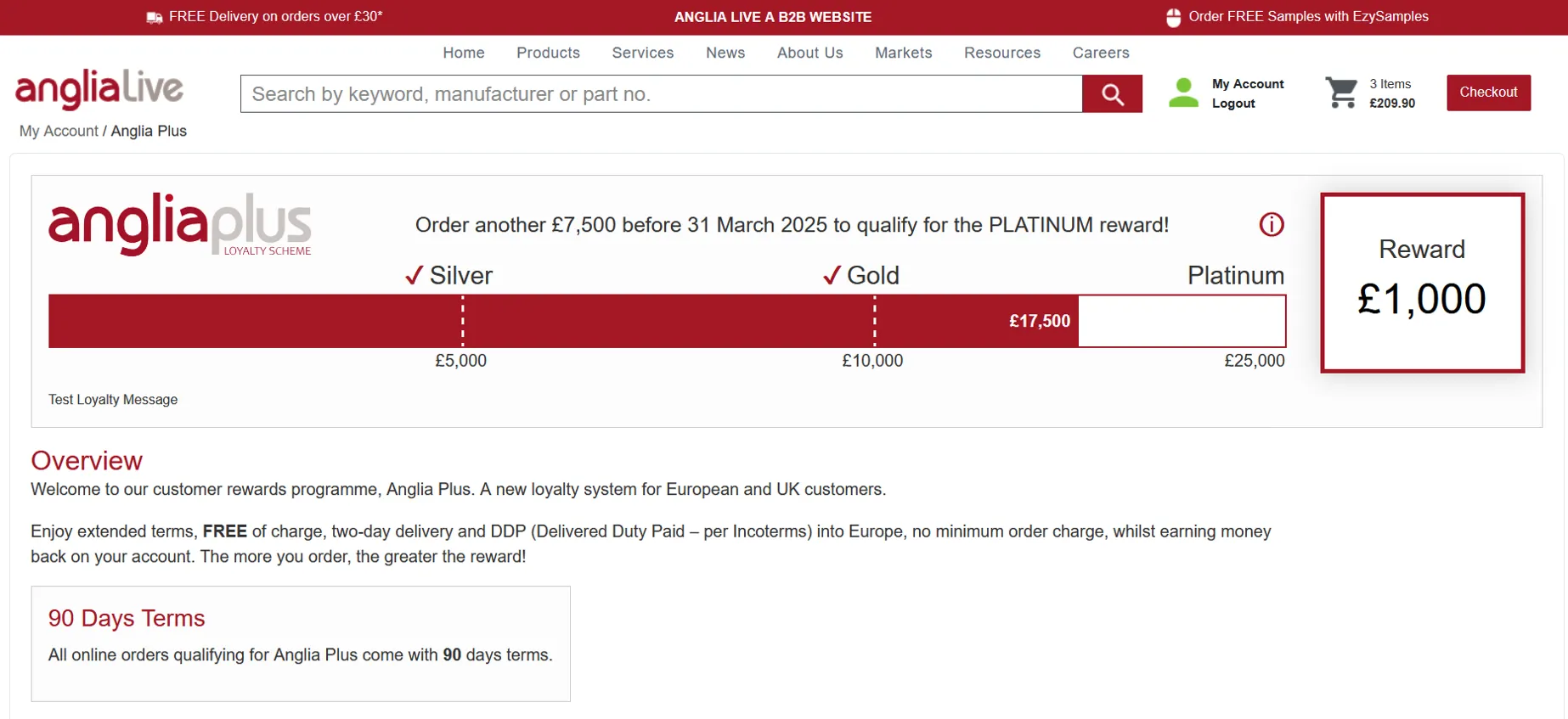Focus the keyword search input field

tap(661, 94)
